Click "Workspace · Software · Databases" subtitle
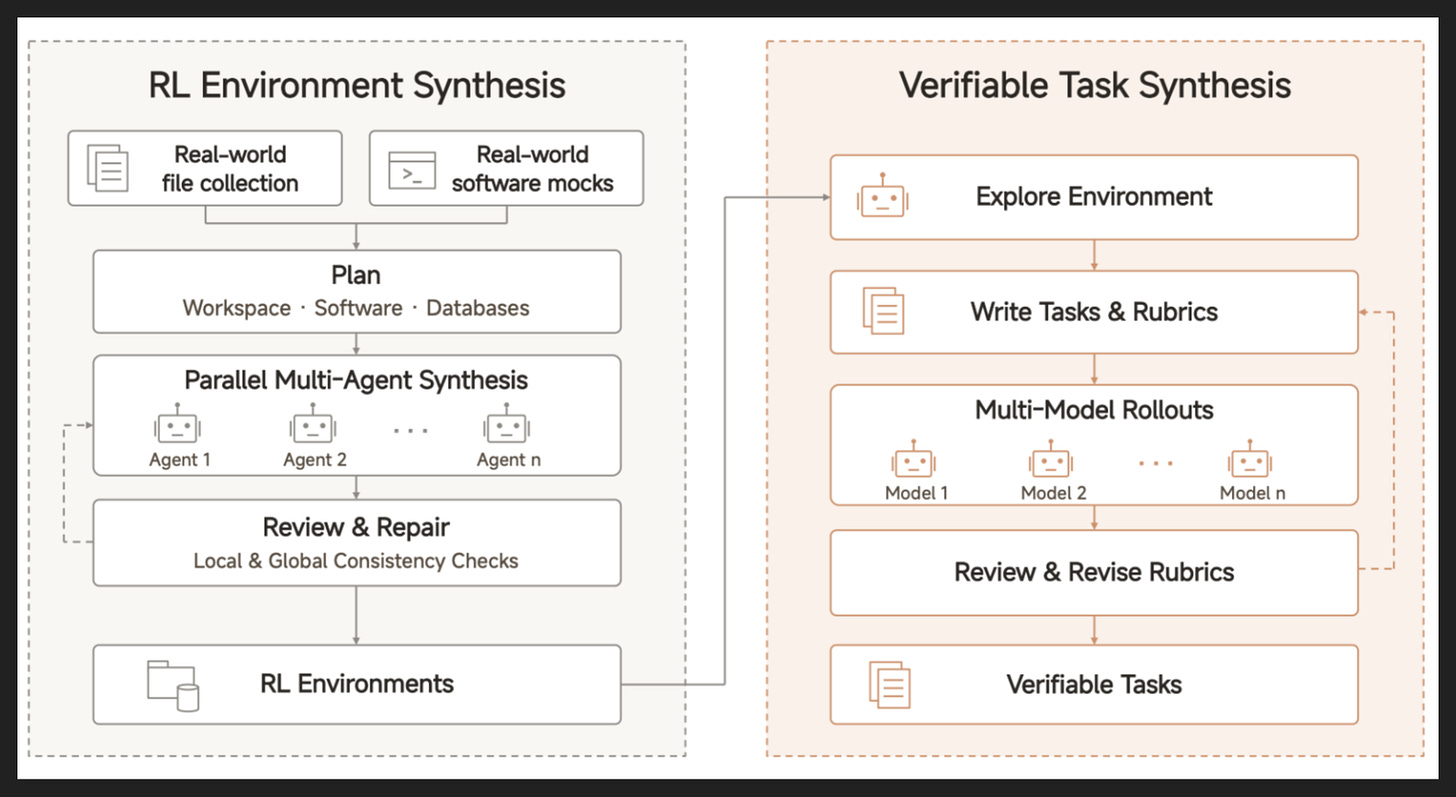This screenshot has height=797, width=1456. click(x=356, y=308)
